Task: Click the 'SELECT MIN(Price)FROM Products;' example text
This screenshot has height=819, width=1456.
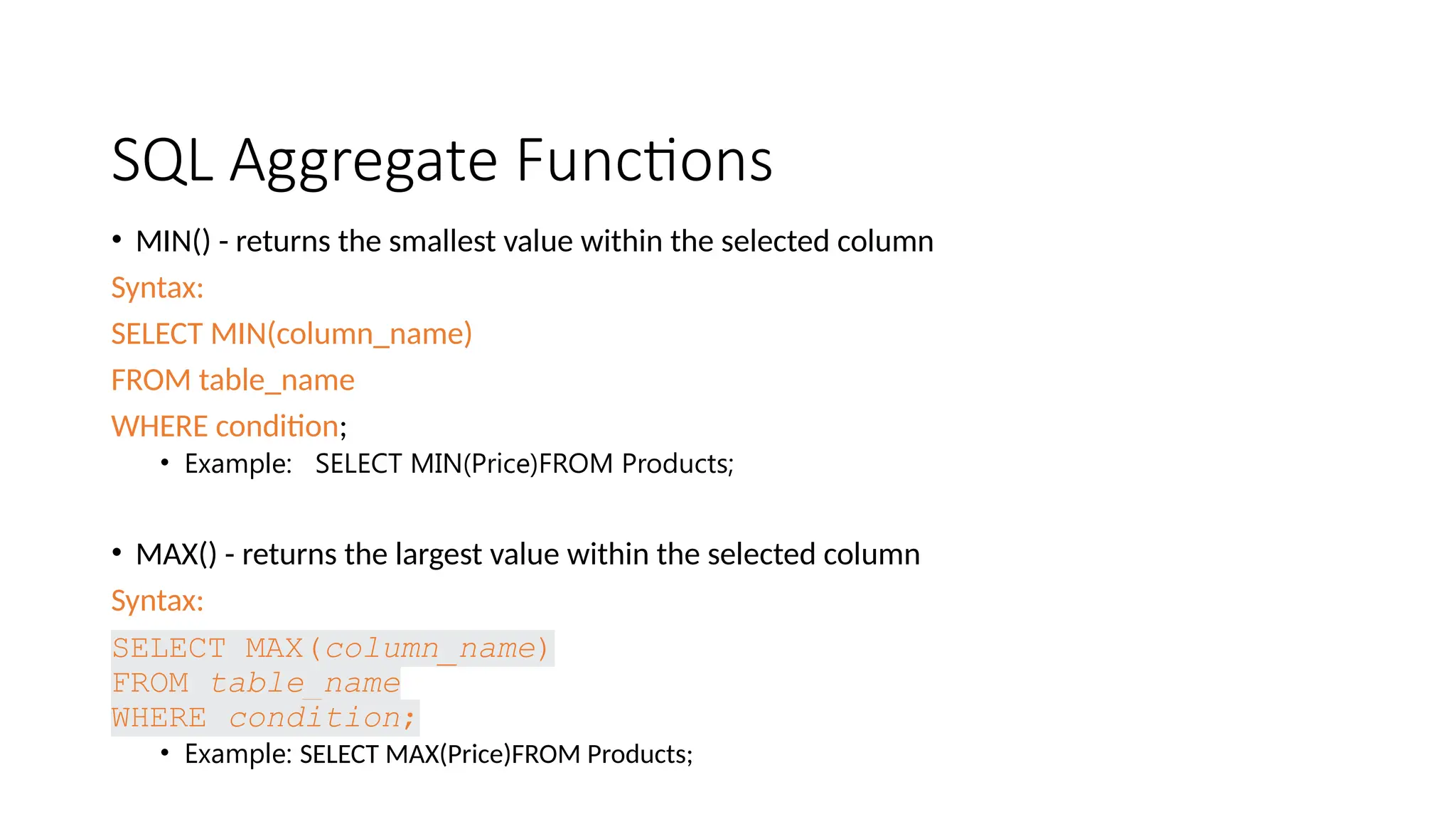Action: pos(524,464)
